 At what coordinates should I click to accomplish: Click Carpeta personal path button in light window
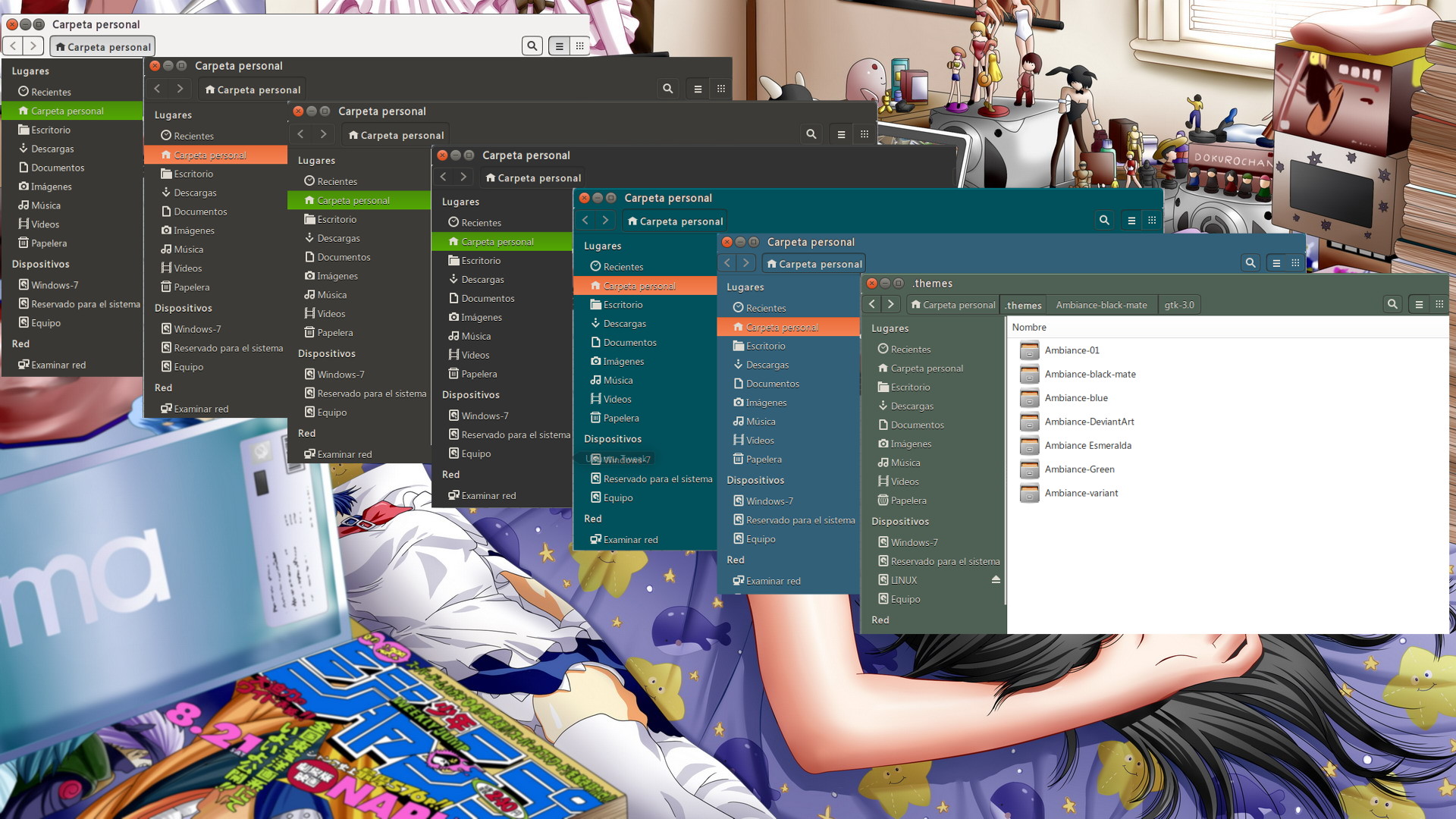102,46
